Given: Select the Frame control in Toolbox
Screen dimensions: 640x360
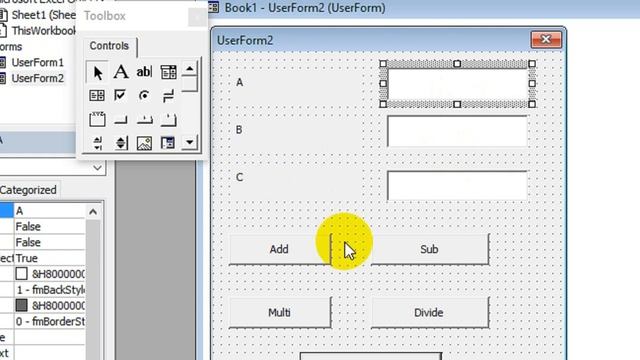Looking at the screenshot, I should point(97,120).
